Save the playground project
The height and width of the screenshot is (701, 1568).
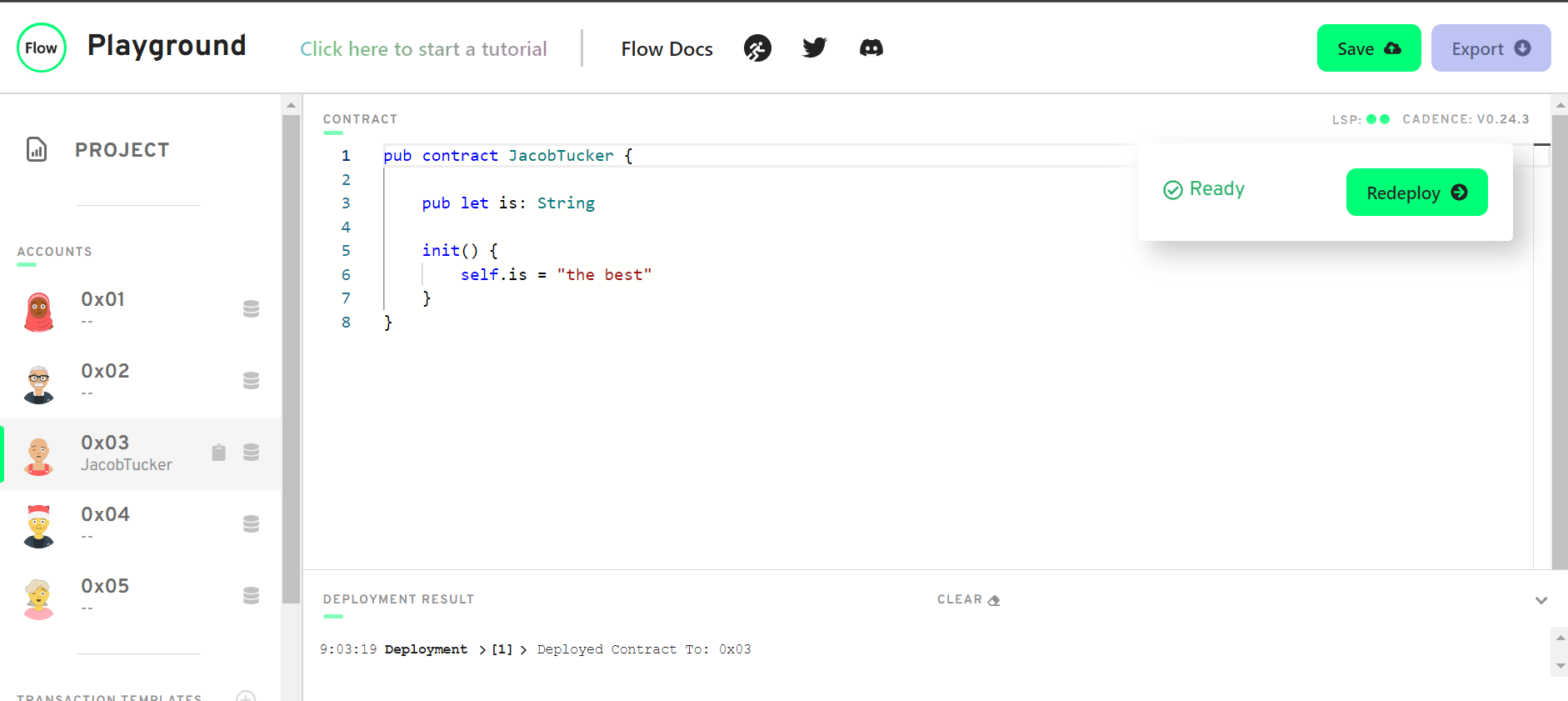click(x=1369, y=48)
